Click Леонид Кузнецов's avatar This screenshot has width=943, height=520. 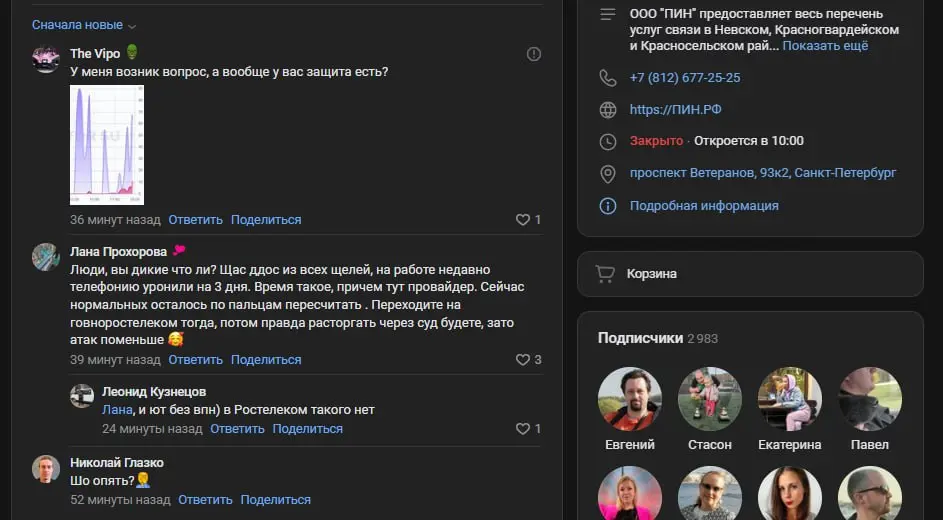pos(82,396)
